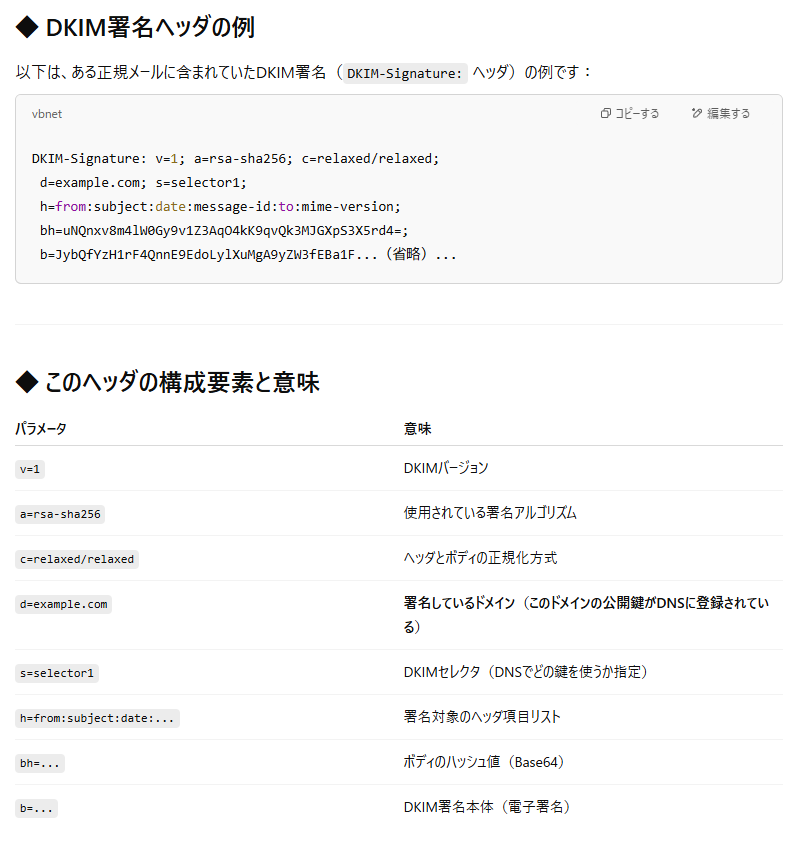Select the vbnet language label
798x842 pixels.
tap(47, 114)
